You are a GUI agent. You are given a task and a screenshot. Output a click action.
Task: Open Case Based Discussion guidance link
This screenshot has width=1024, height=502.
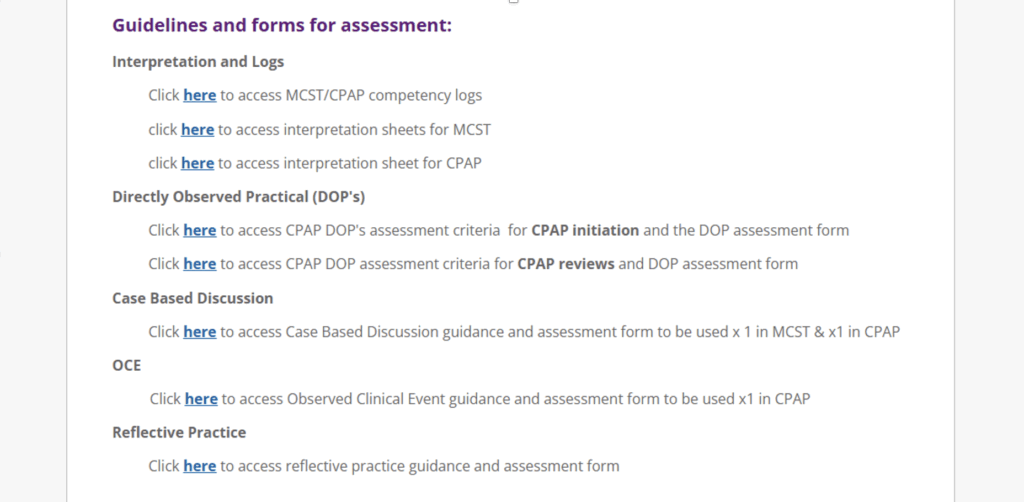click(x=199, y=332)
